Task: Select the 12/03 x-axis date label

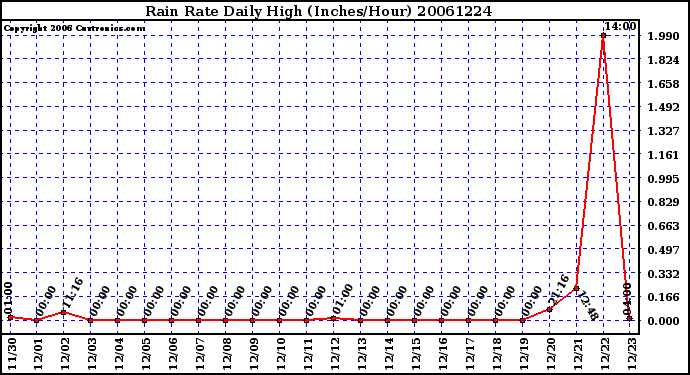Action: [x=92, y=354]
